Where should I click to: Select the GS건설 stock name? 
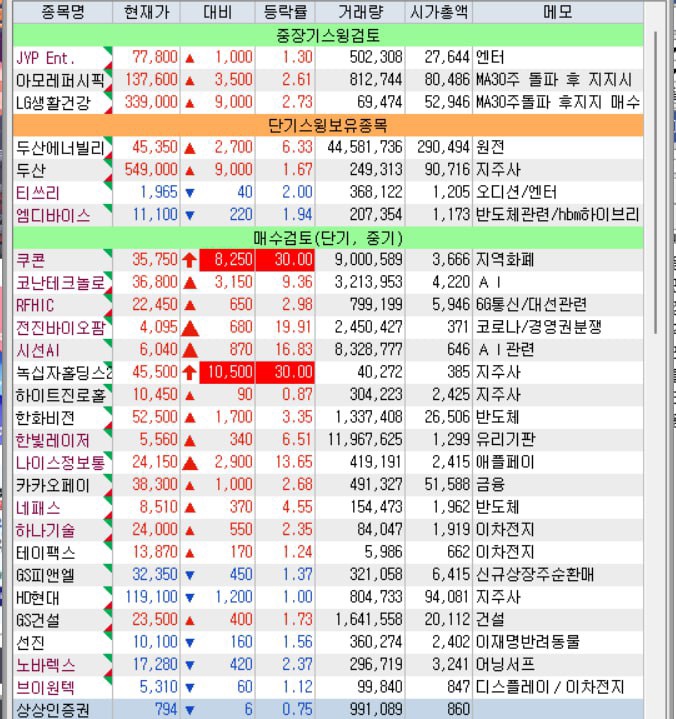[x=38, y=620]
